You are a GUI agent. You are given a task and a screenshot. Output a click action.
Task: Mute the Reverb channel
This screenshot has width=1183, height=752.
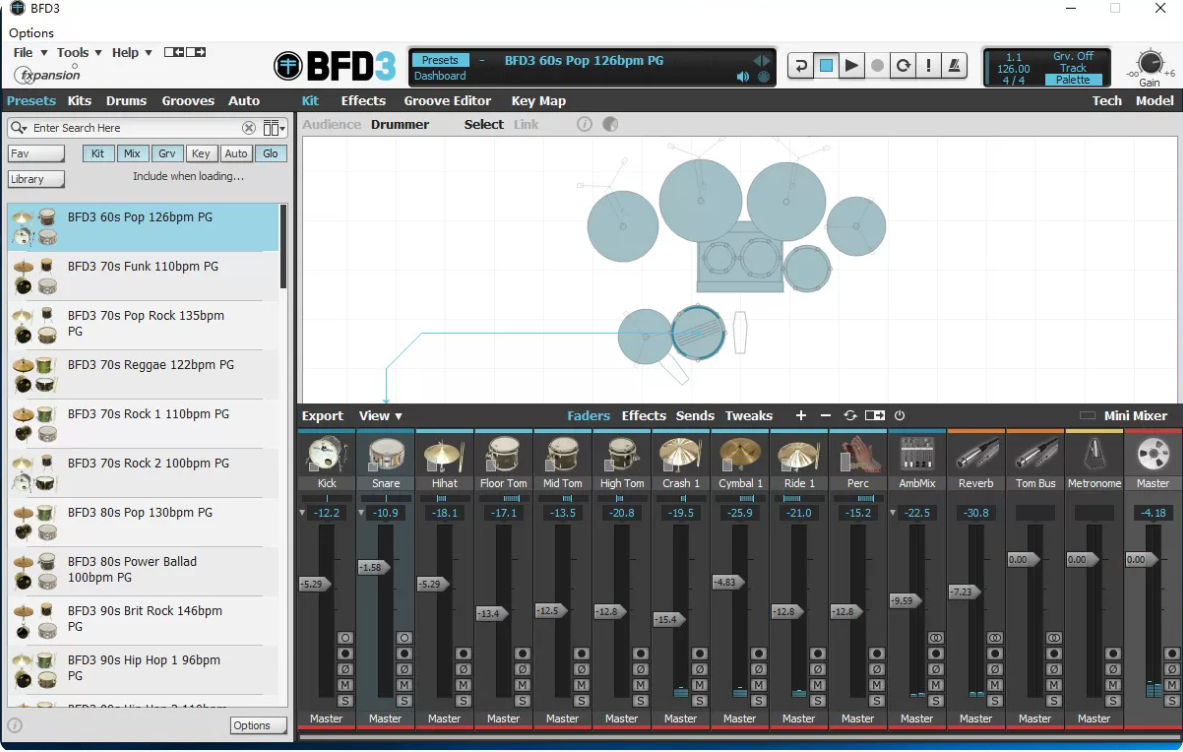994,685
